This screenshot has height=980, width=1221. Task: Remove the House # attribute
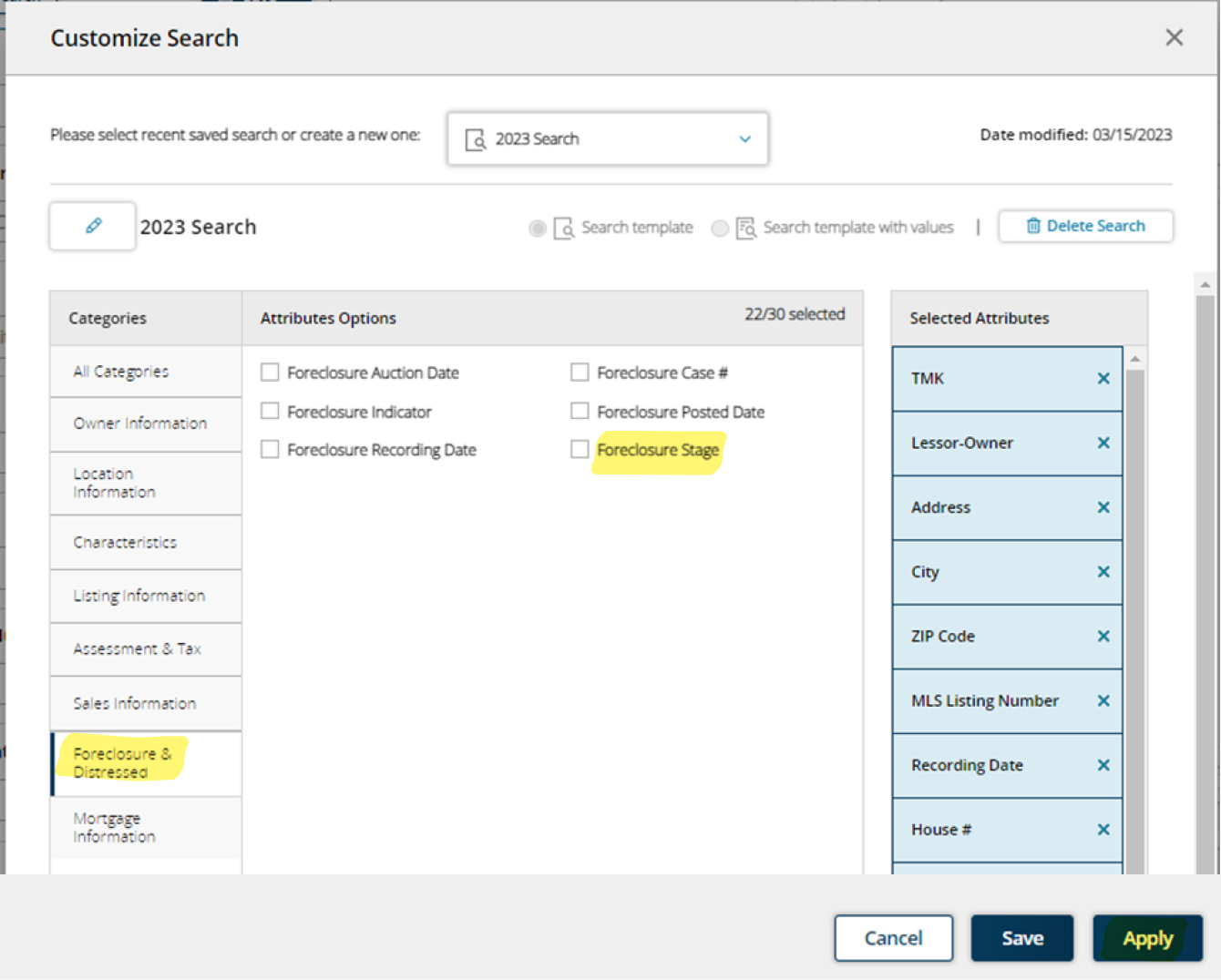[x=1103, y=829]
